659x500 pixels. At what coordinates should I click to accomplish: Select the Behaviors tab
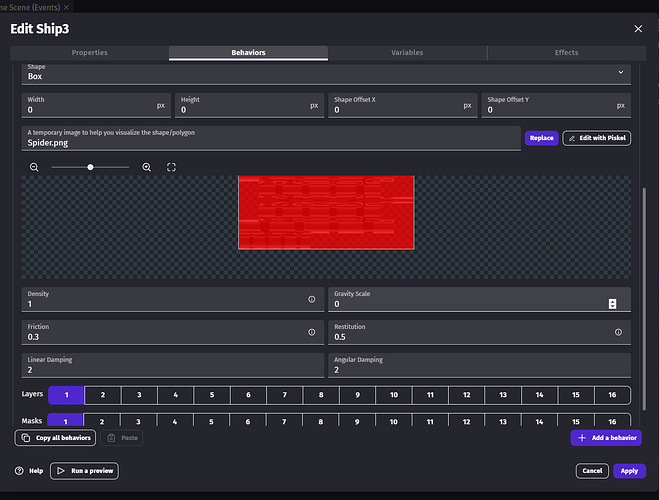(x=248, y=53)
